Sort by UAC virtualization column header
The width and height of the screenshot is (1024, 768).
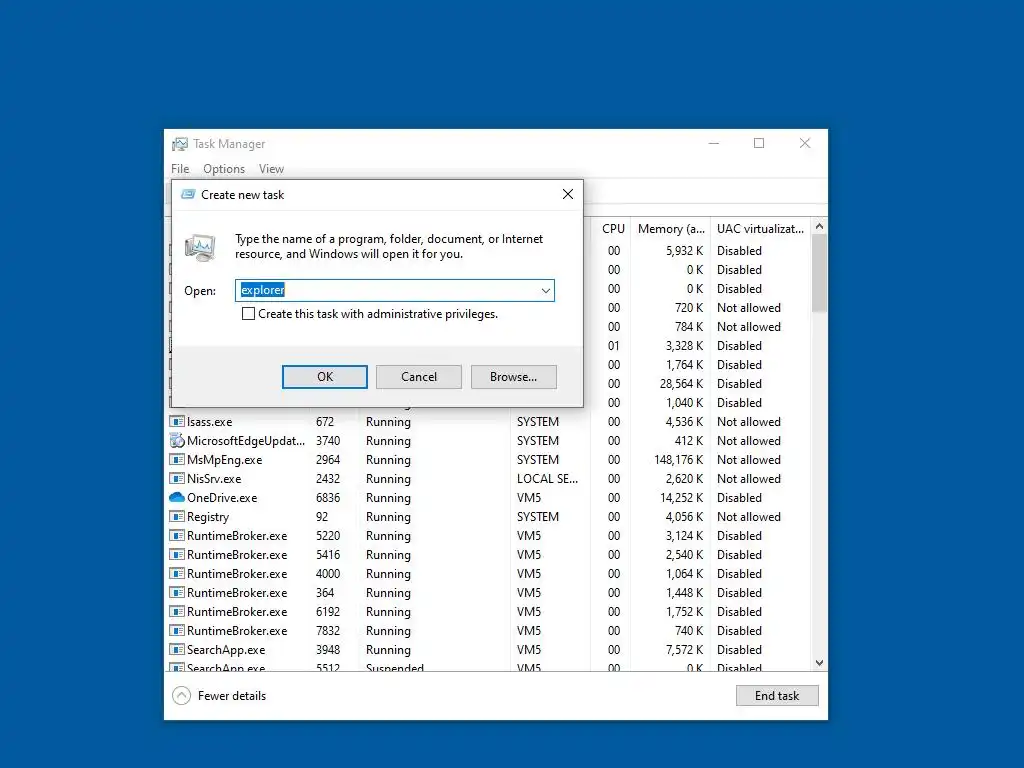click(x=760, y=229)
